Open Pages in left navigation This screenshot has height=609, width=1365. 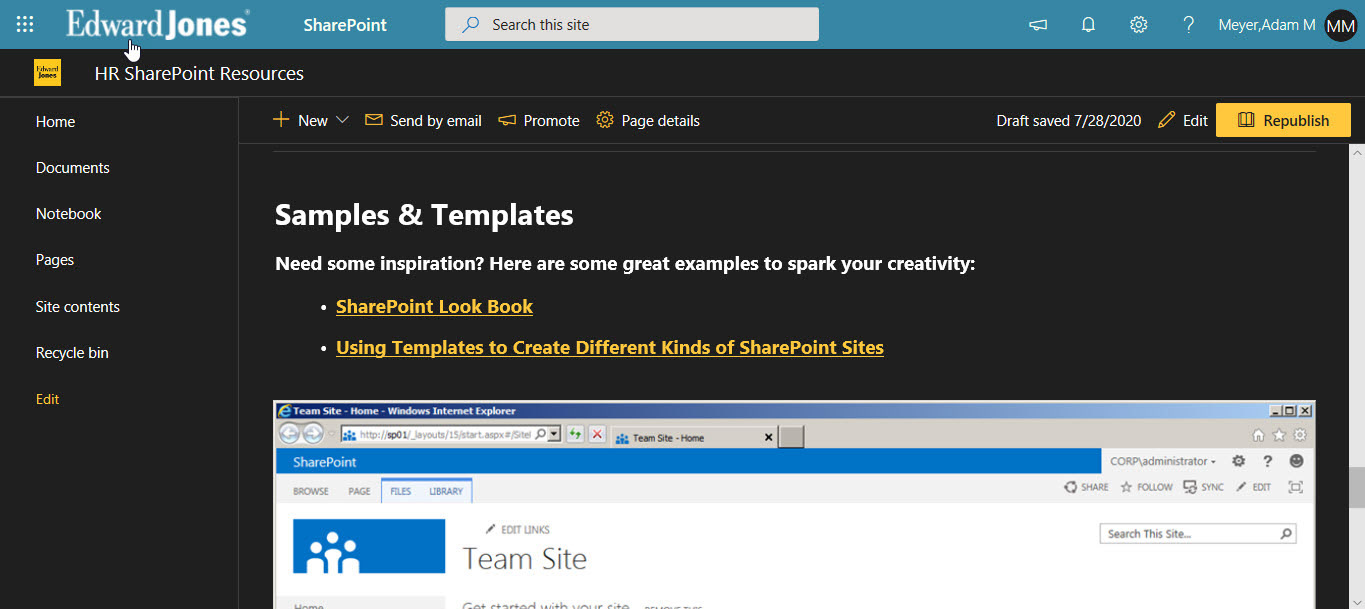point(55,260)
